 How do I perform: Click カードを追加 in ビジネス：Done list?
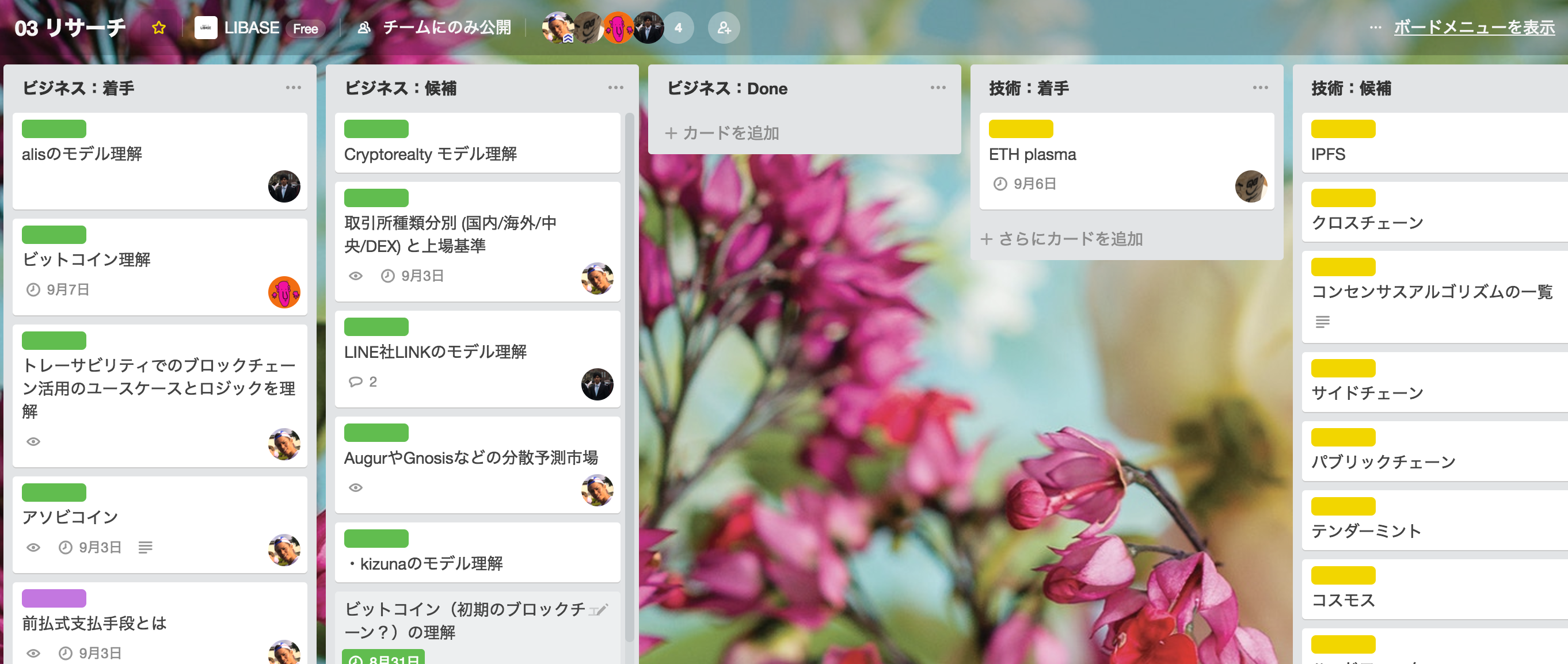[722, 133]
